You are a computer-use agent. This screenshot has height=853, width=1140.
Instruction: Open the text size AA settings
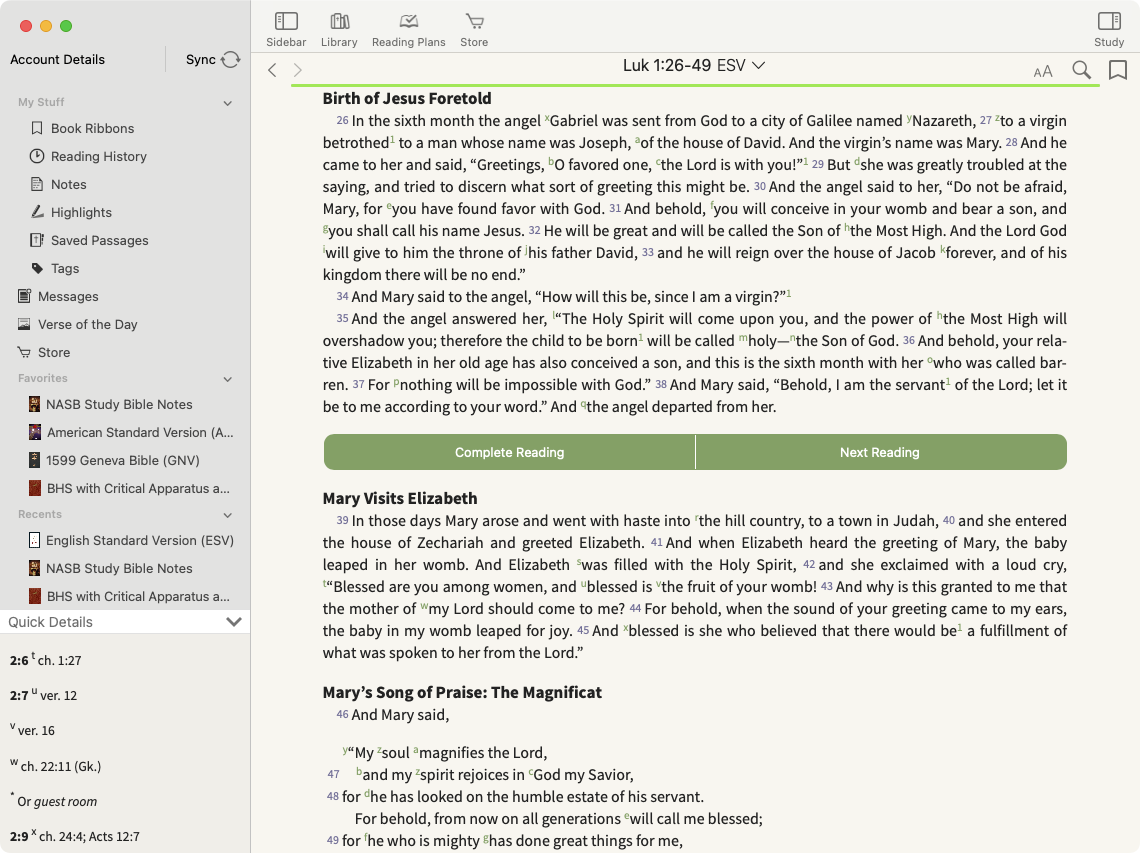click(x=1043, y=71)
